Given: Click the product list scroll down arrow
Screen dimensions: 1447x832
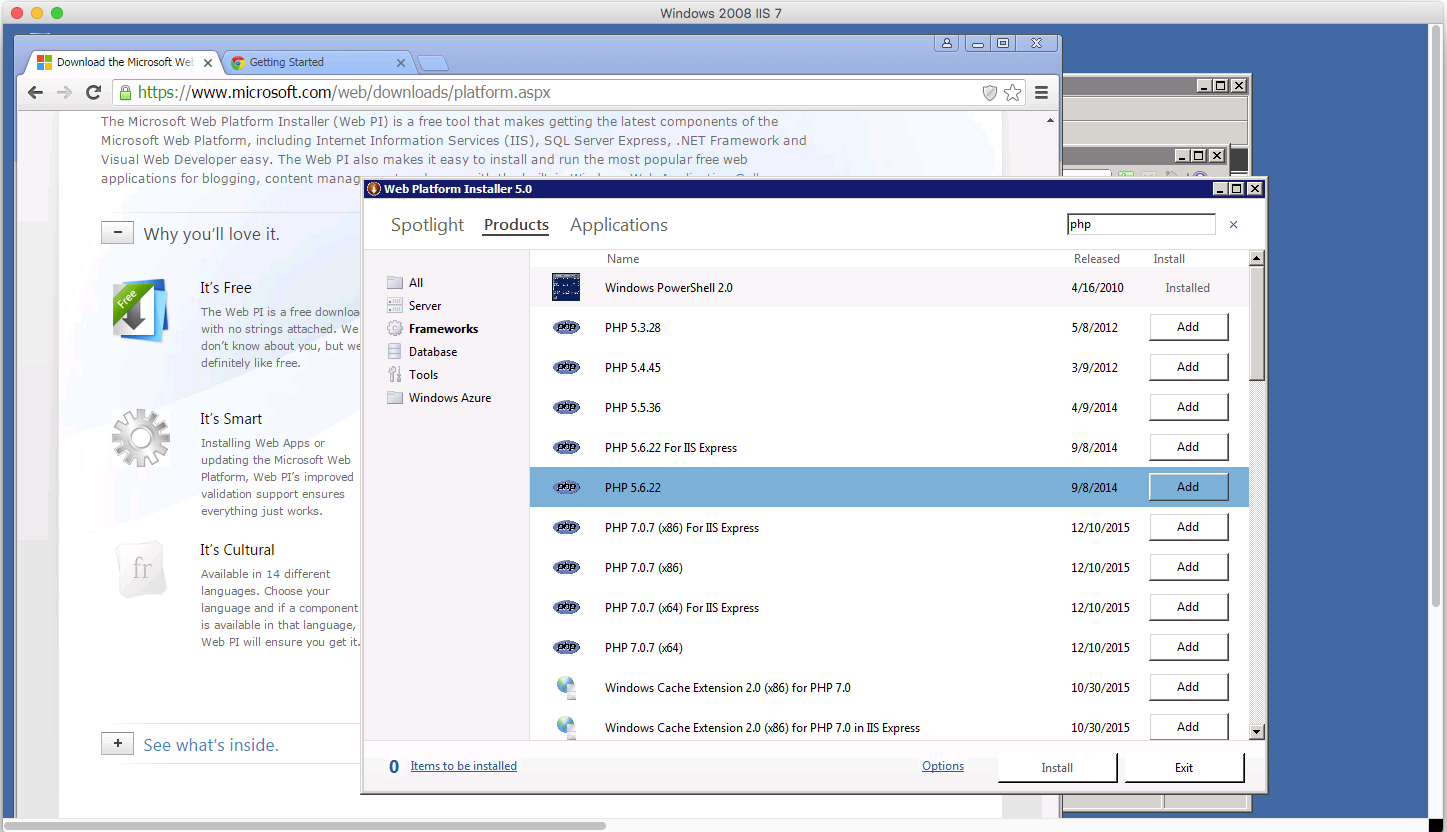Looking at the screenshot, I should [x=1257, y=732].
